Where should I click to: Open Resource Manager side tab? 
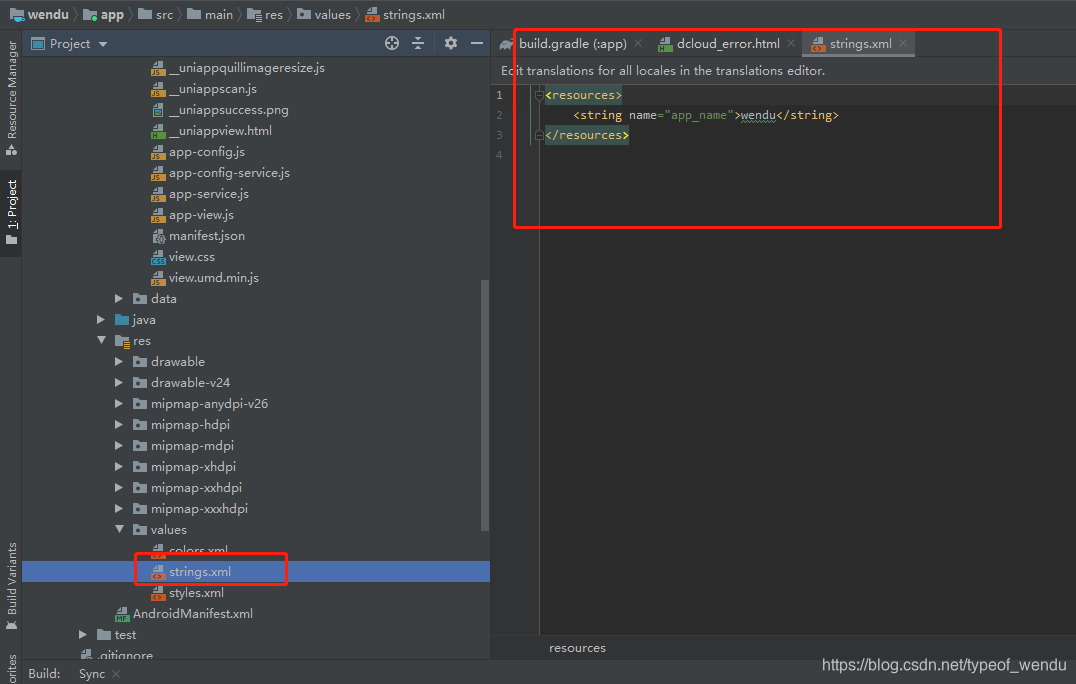pos(12,97)
